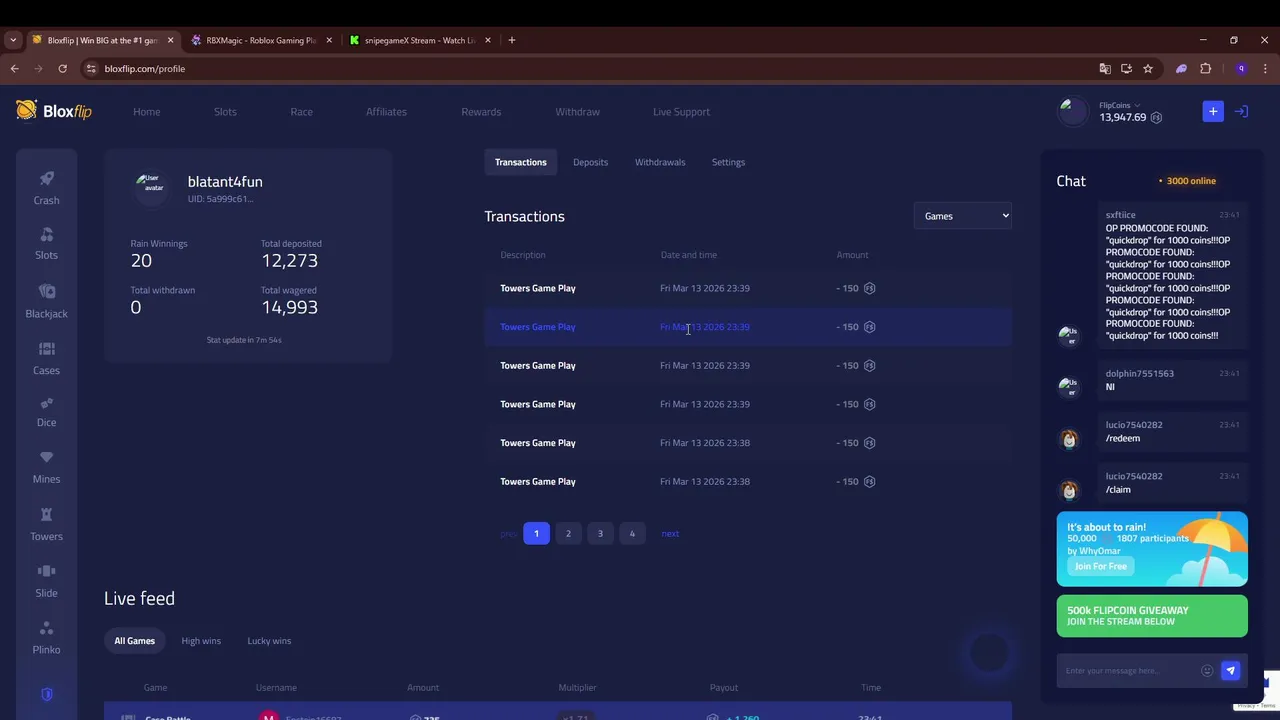The width and height of the screenshot is (1280, 720).
Task: Click header profile avatar near FlipCoins
Action: [1073, 111]
